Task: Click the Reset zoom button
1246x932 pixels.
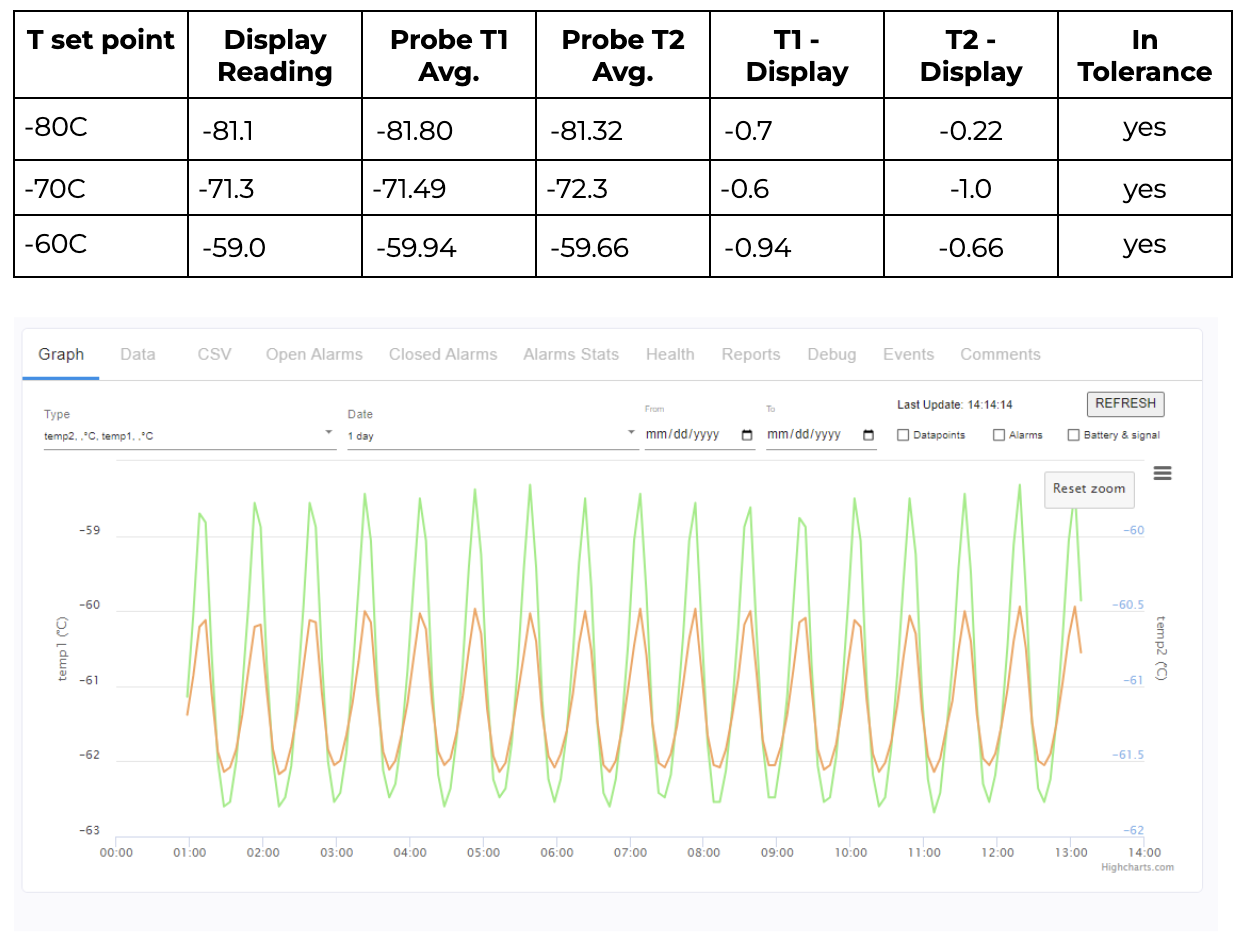Action: coord(1089,488)
